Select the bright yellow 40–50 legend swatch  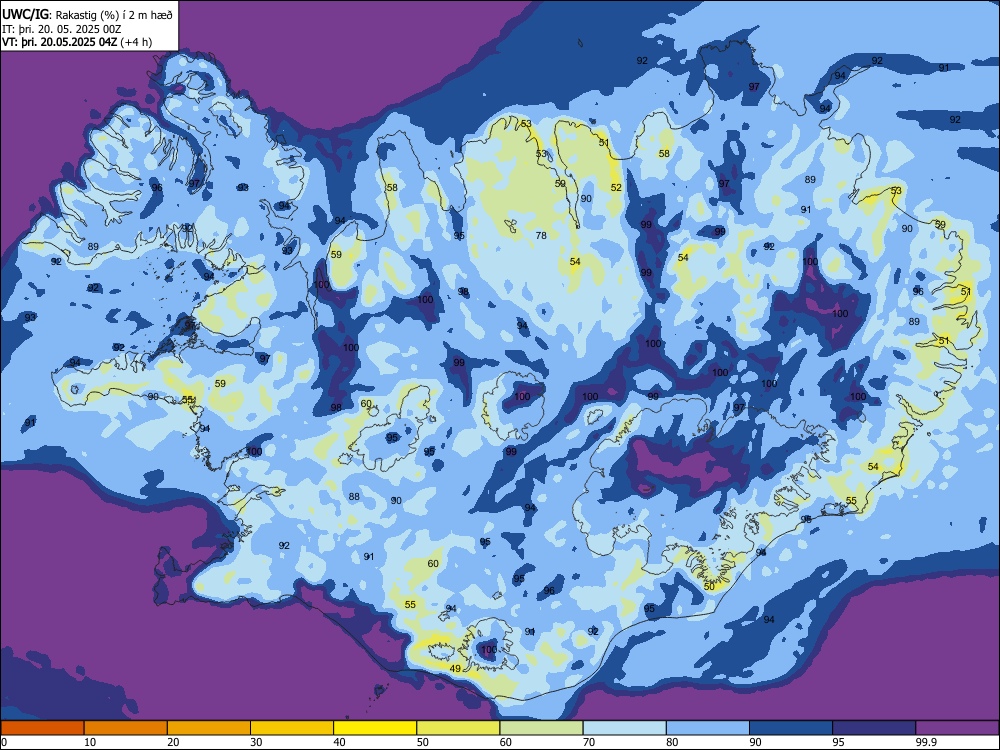(x=375, y=728)
